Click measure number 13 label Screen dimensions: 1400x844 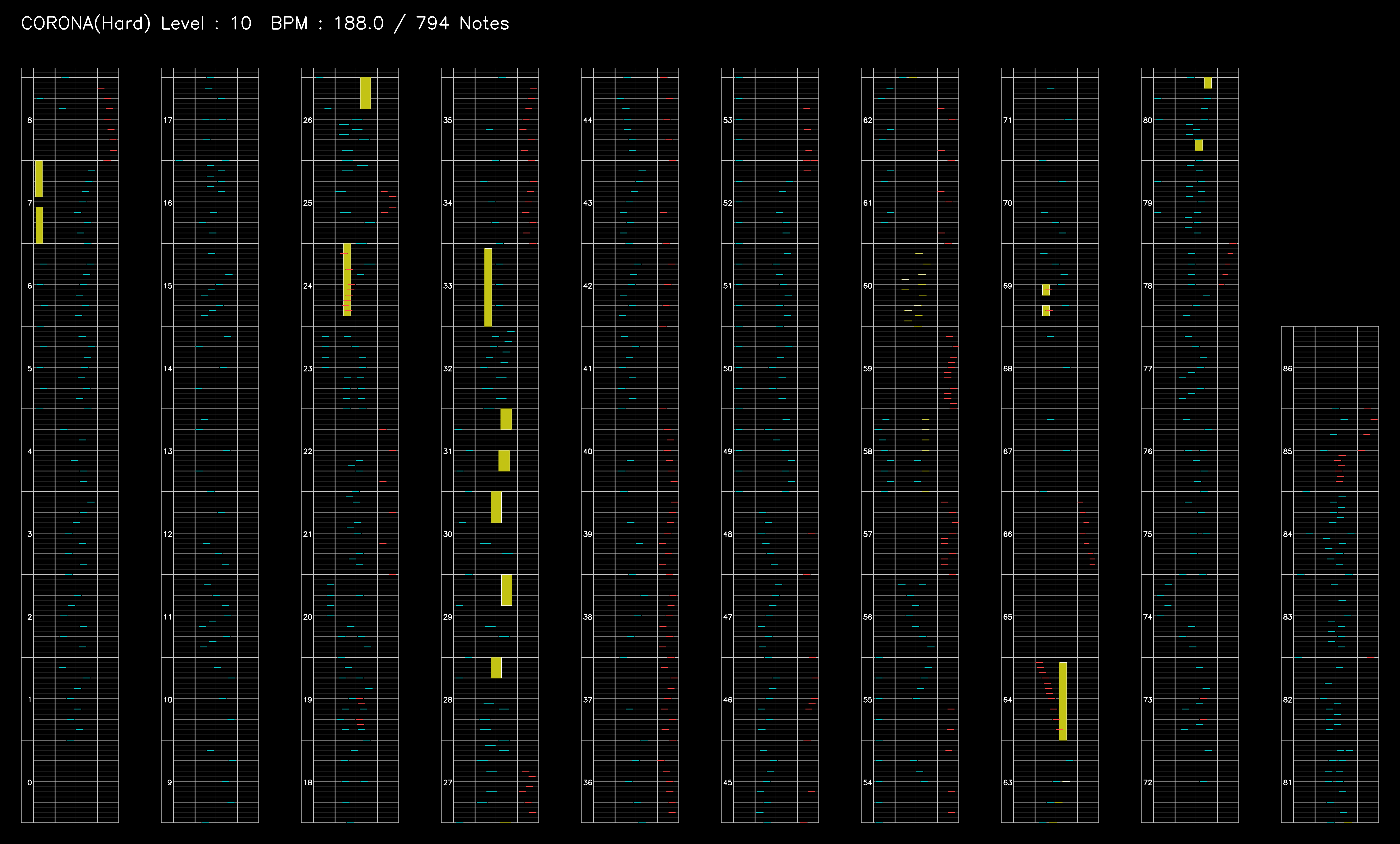pos(168,451)
